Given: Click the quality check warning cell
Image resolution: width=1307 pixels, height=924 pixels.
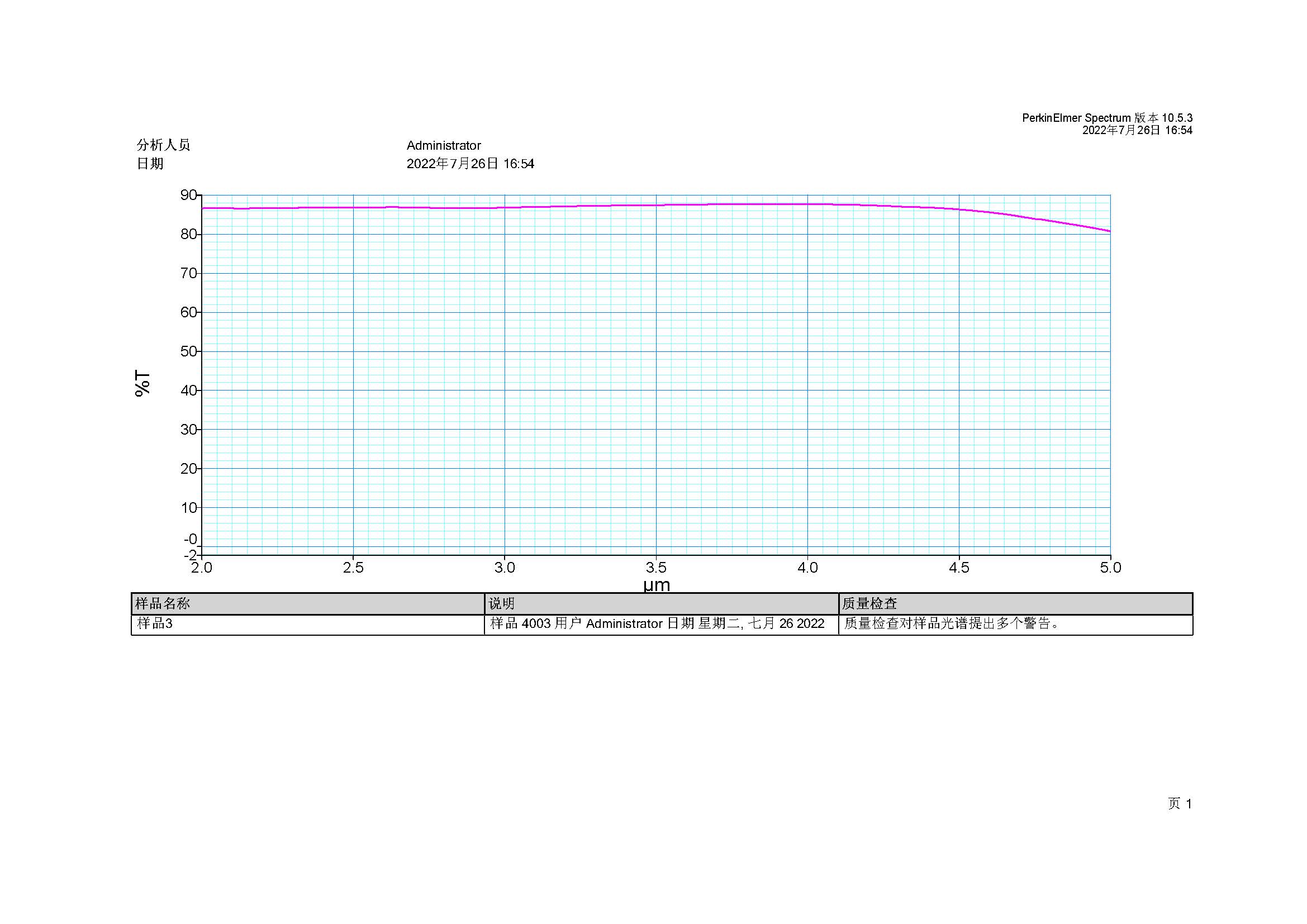Looking at the screenshot, I should tap(1015, 624).
